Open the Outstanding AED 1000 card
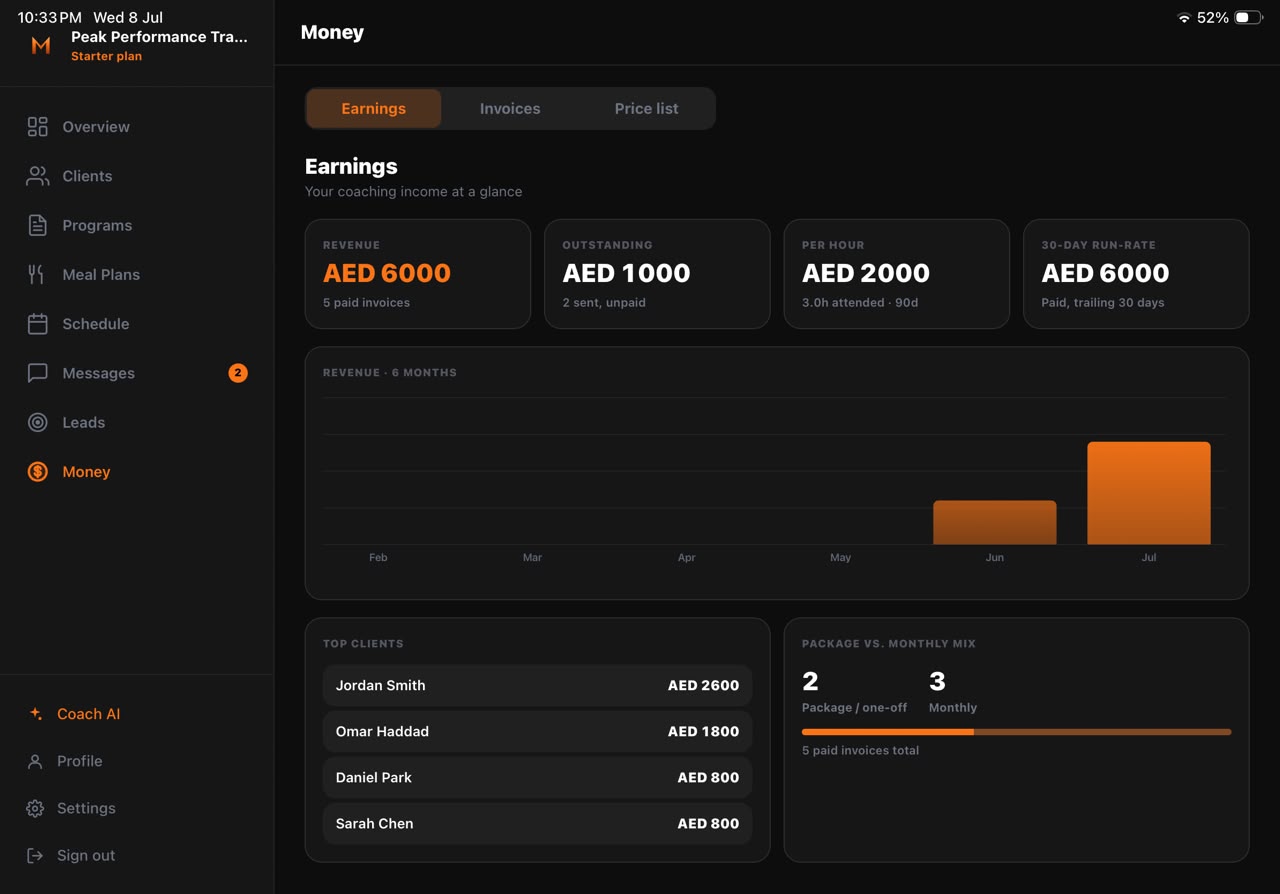 [x=657, y=274]
